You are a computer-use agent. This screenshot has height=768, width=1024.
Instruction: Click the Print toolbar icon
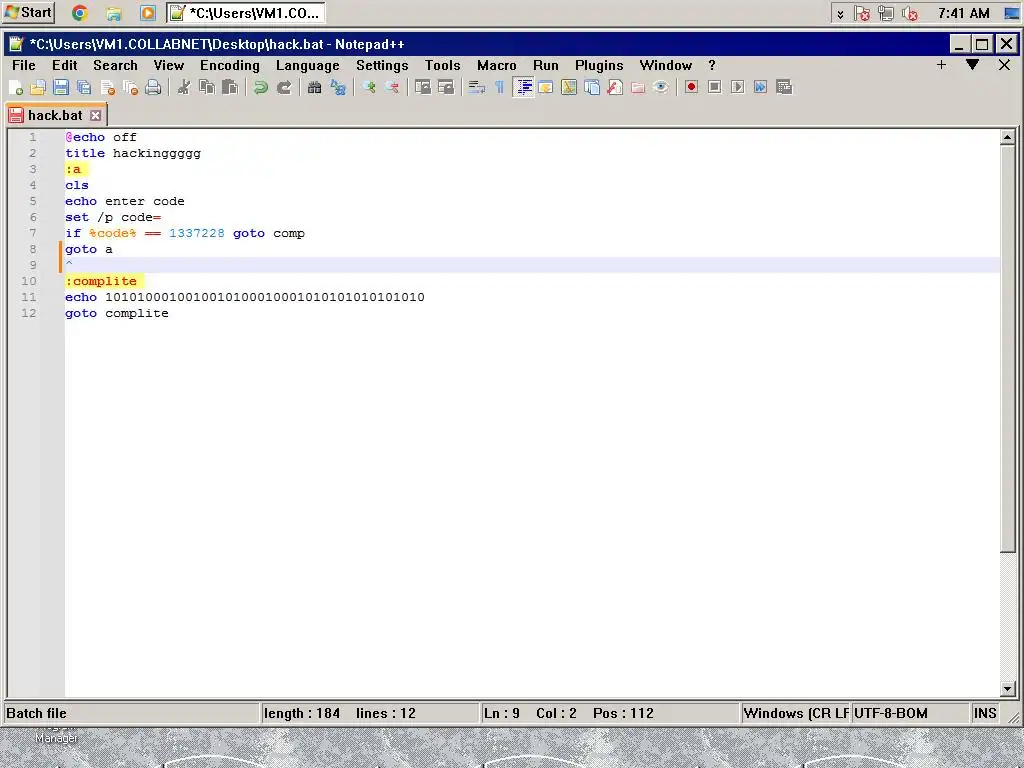[153, 88]
